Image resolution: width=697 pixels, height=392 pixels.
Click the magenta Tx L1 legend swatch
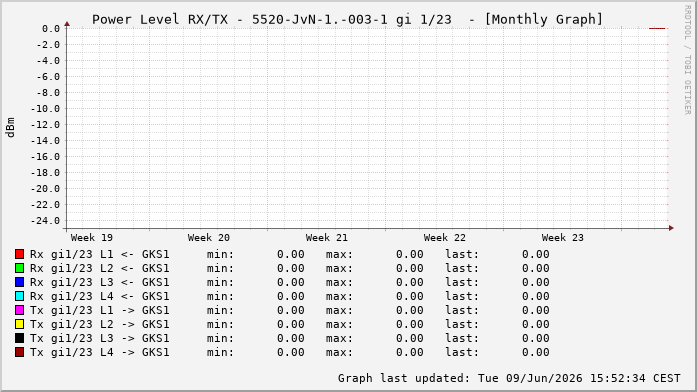[19, 310]
